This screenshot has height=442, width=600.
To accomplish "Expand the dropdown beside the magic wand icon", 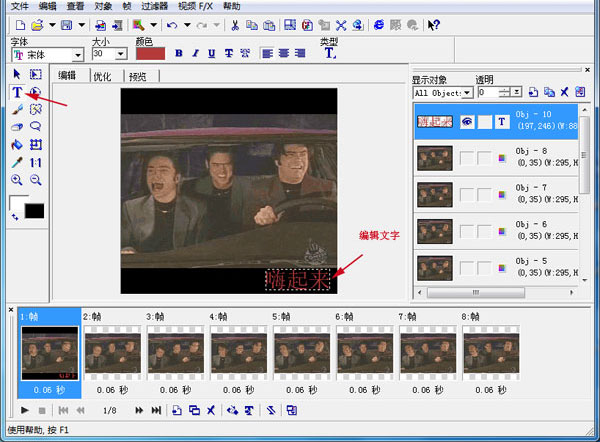I will pos(153,25).
